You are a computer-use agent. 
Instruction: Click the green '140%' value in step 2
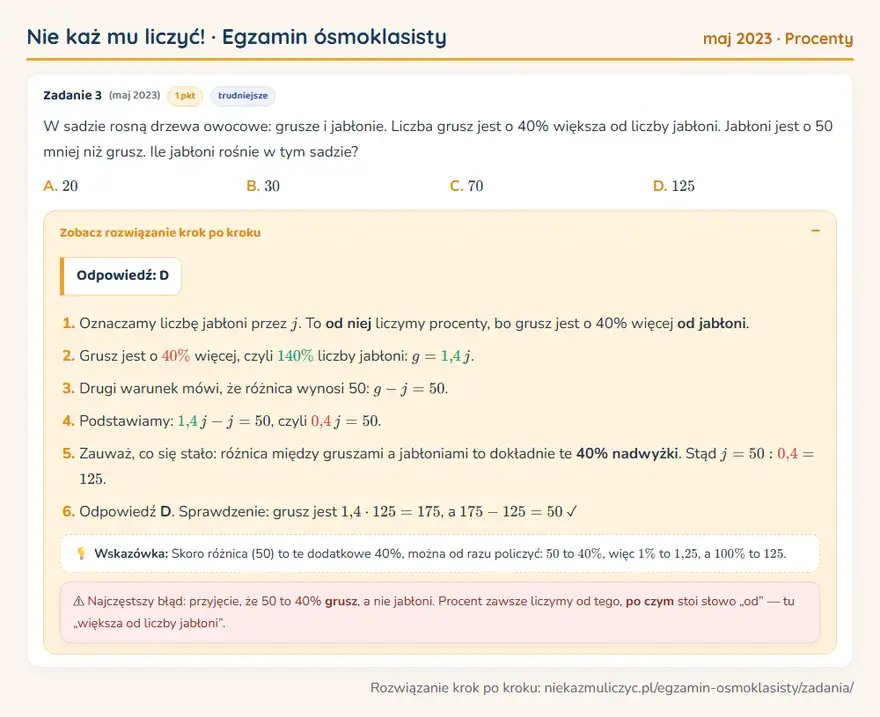coord(295,356)
